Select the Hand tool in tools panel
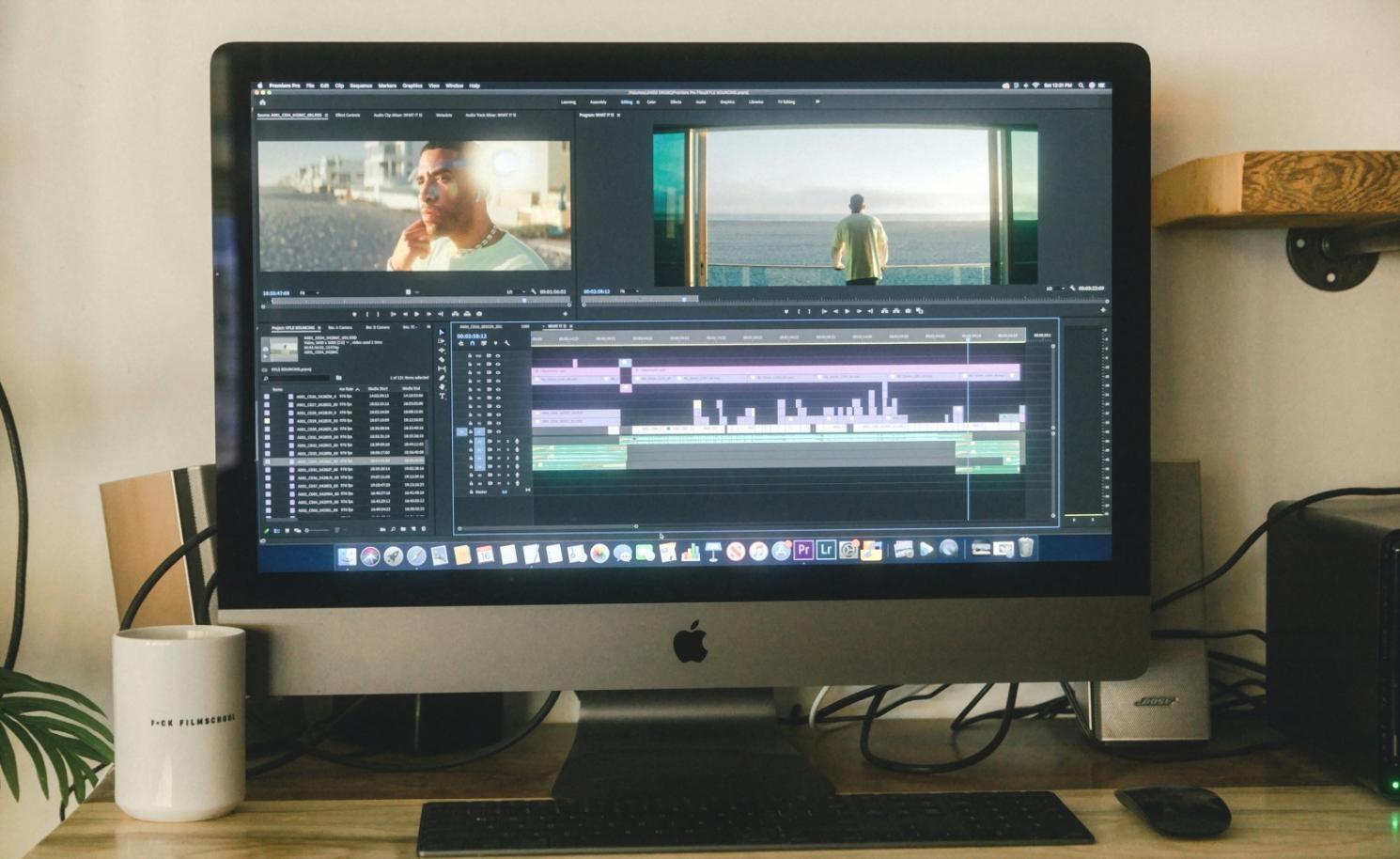 coord(442,387)
